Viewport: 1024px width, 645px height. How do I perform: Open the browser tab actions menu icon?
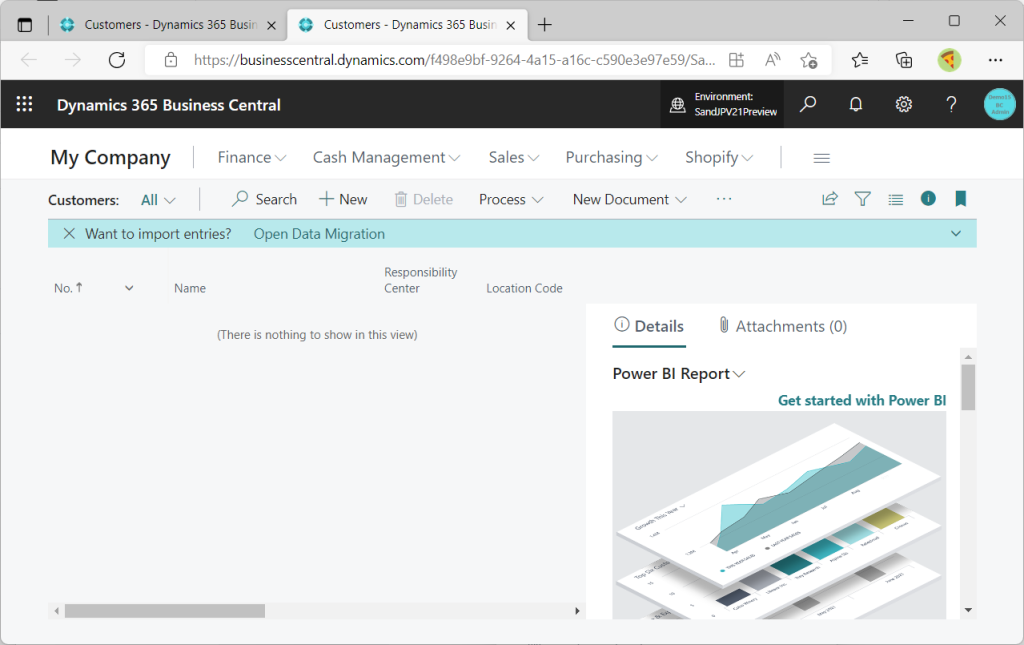click(x=25, y=25)
